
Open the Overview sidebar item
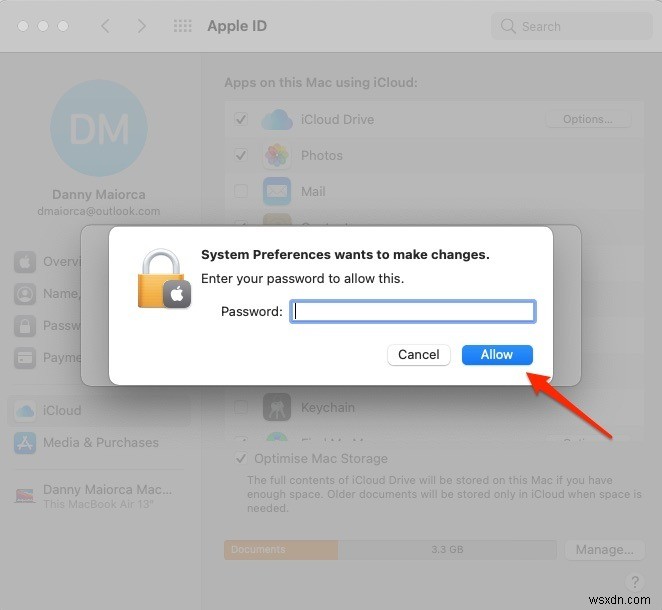(x=47, y=262)
